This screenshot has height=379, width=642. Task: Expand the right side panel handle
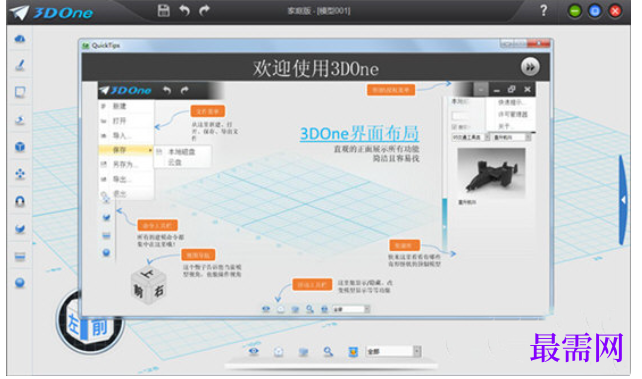[x=623, y=200]
